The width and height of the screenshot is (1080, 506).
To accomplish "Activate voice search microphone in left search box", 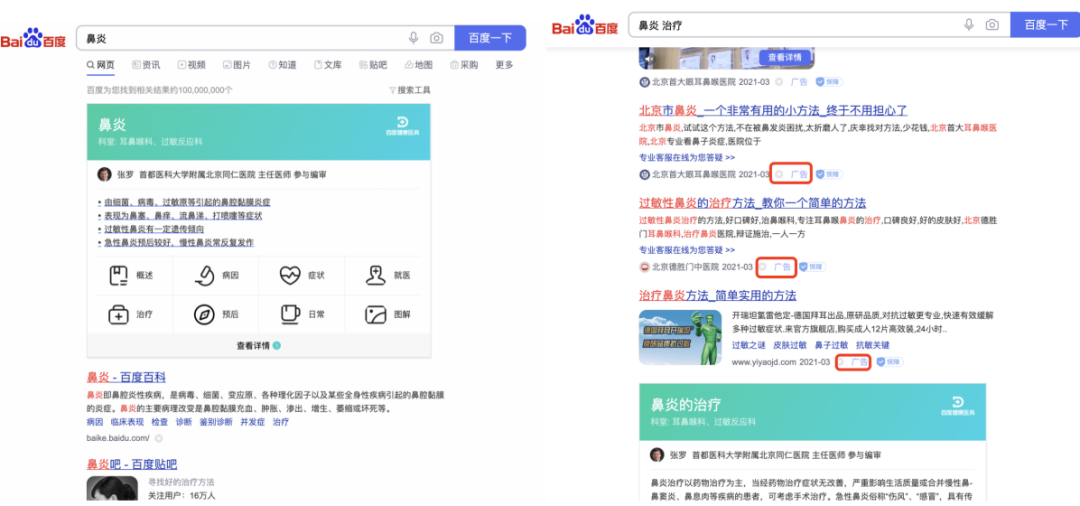I will [x=413, y=38].
